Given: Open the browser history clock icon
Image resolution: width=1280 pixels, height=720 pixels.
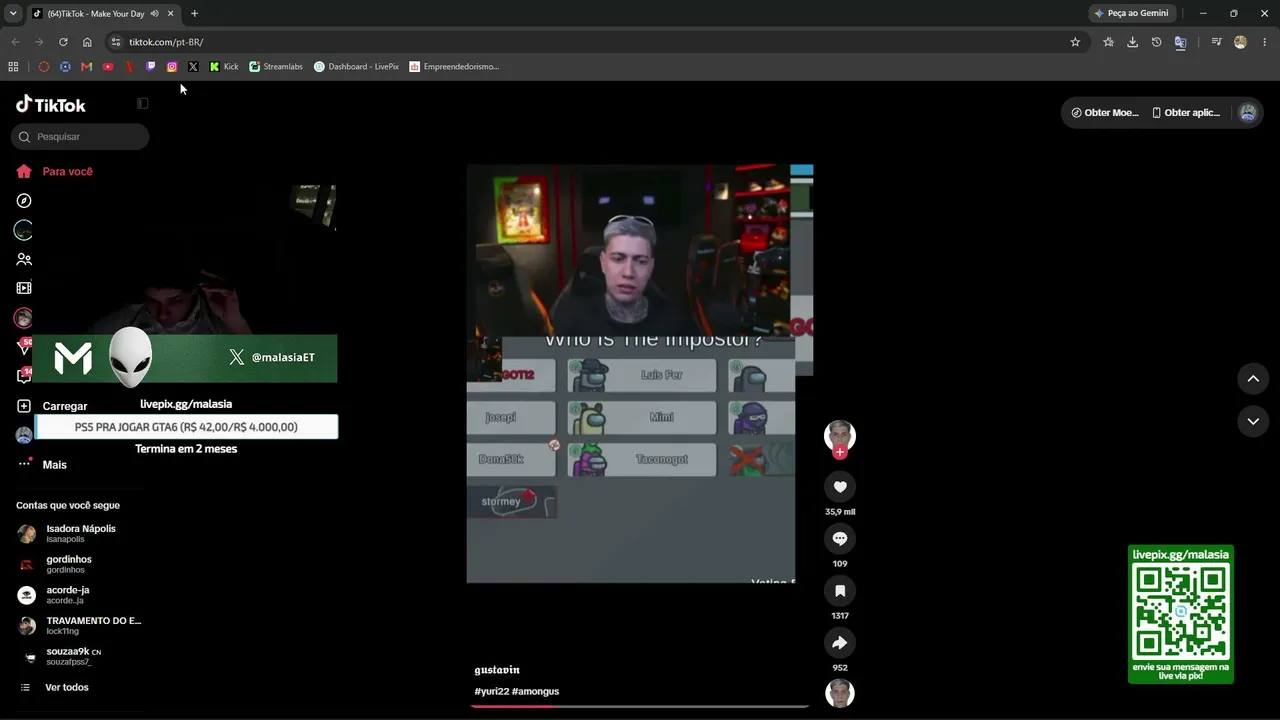Looking at the screenshot, I should (1156, 42).
